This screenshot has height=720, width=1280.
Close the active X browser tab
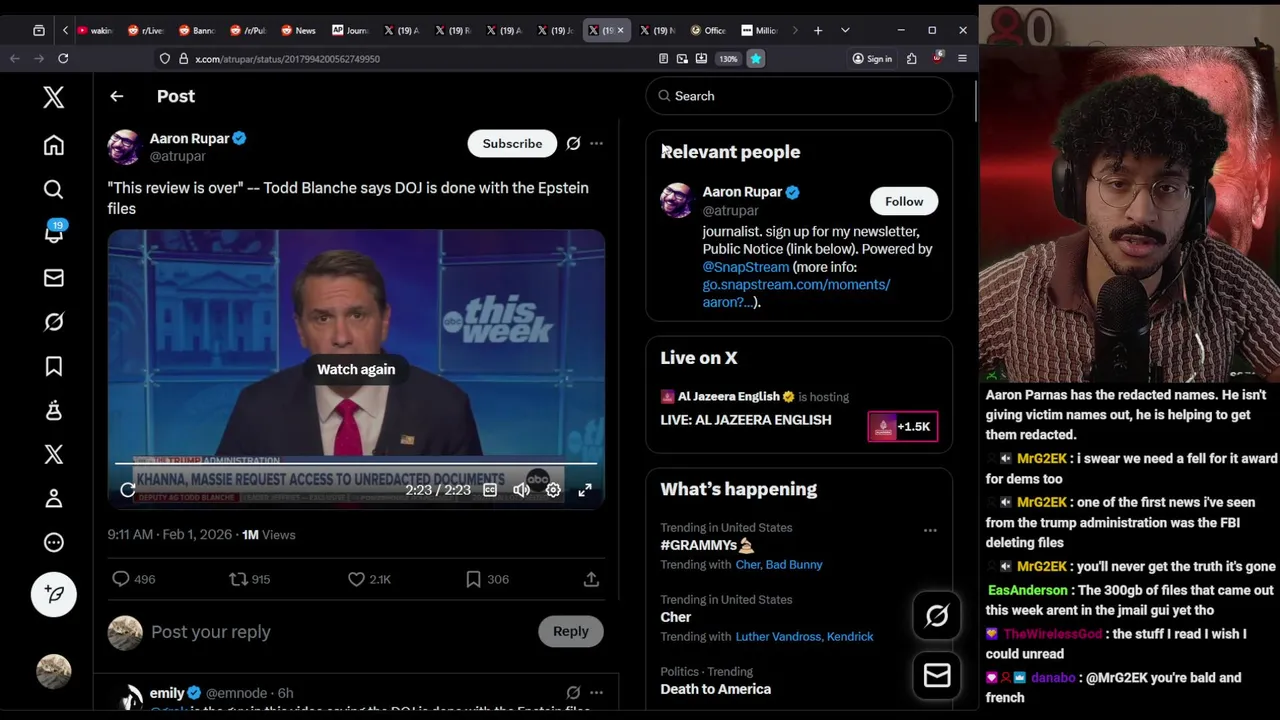coord(620,31)
